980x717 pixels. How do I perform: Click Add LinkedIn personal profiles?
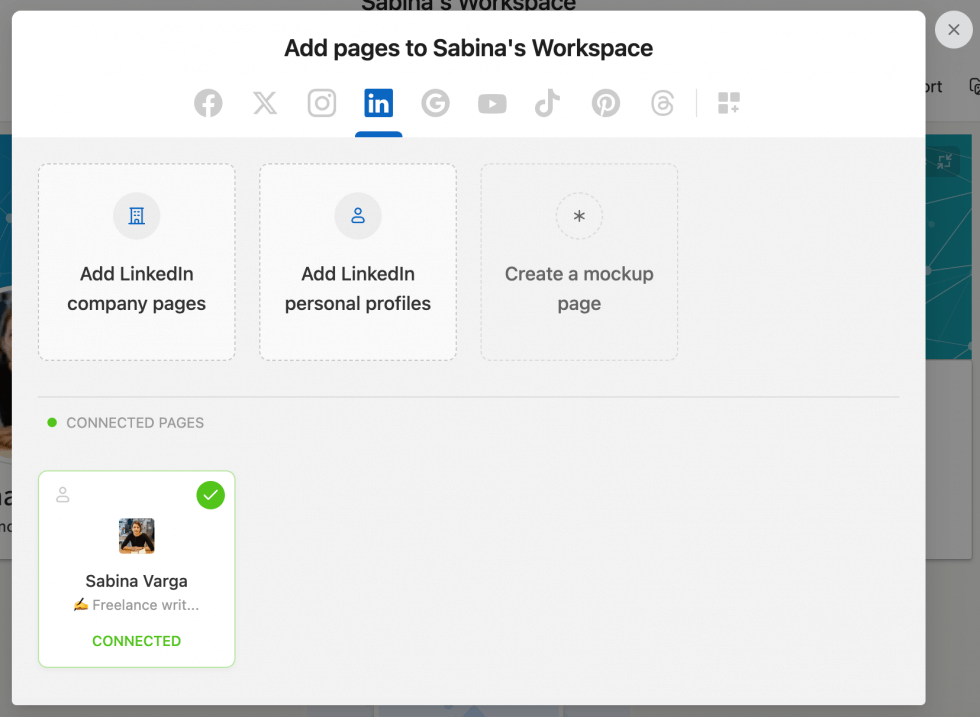tap(357, 262)
